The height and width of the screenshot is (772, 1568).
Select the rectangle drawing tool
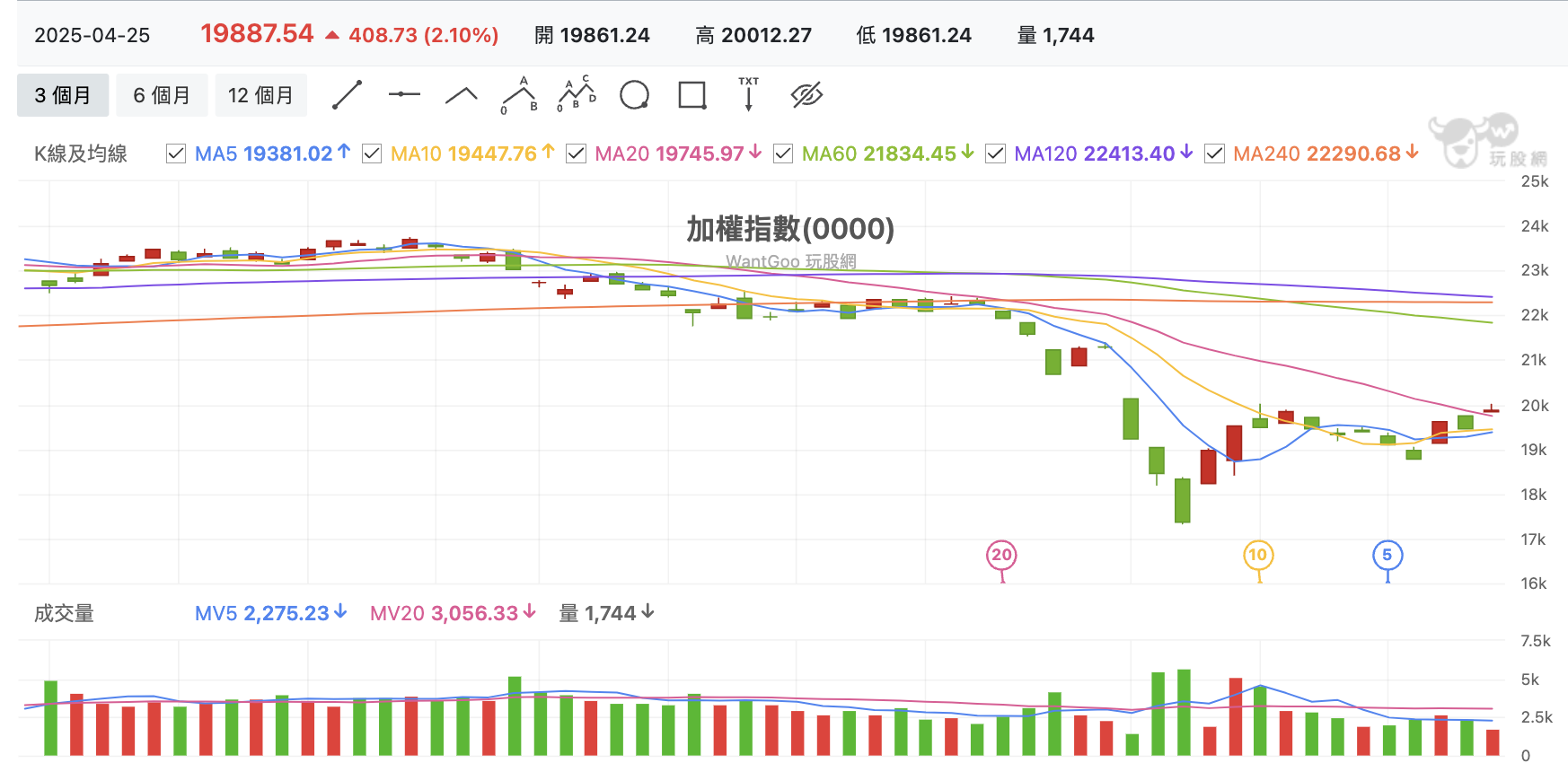coord(692,95)
